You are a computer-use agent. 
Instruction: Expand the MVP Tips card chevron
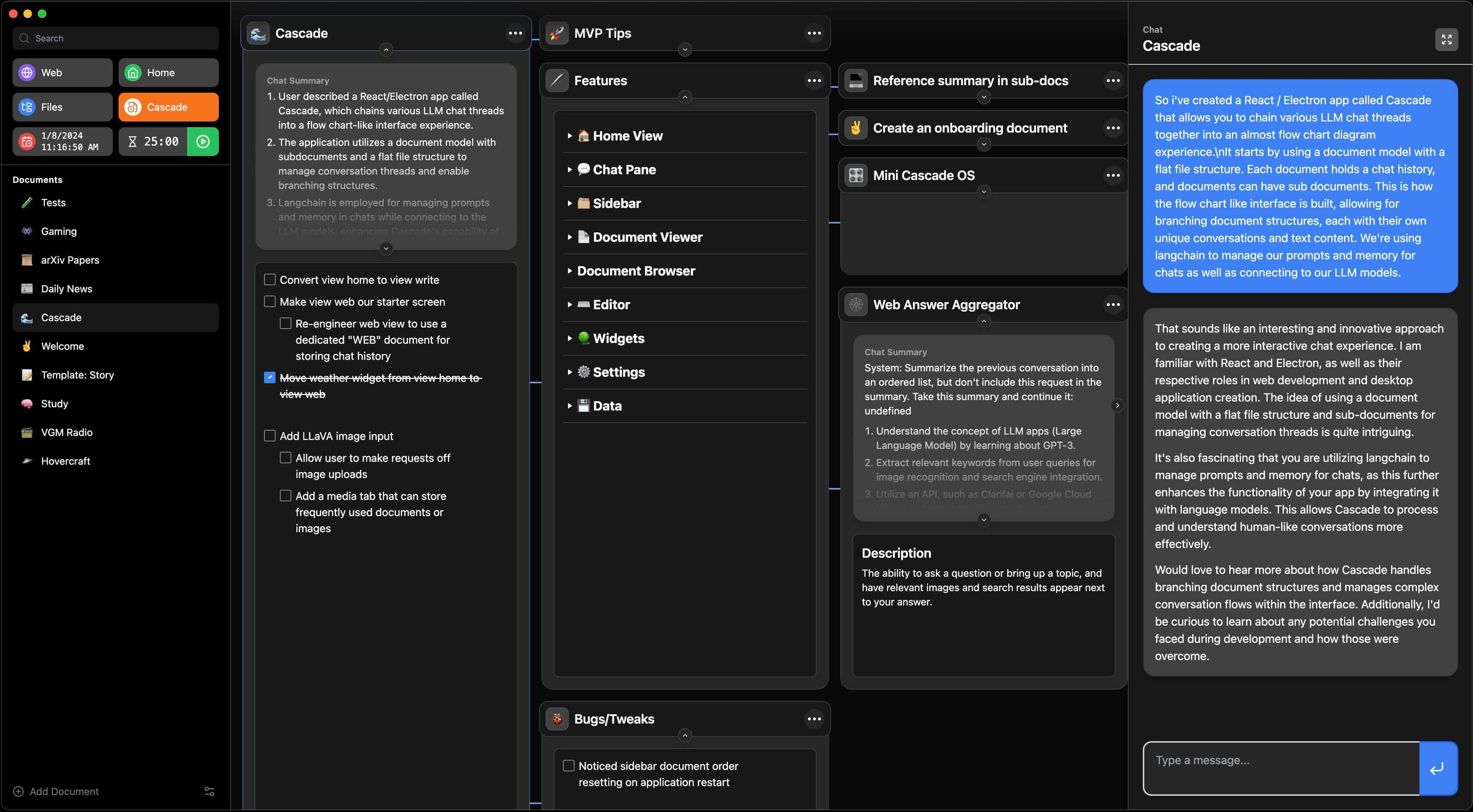(685, 50)
